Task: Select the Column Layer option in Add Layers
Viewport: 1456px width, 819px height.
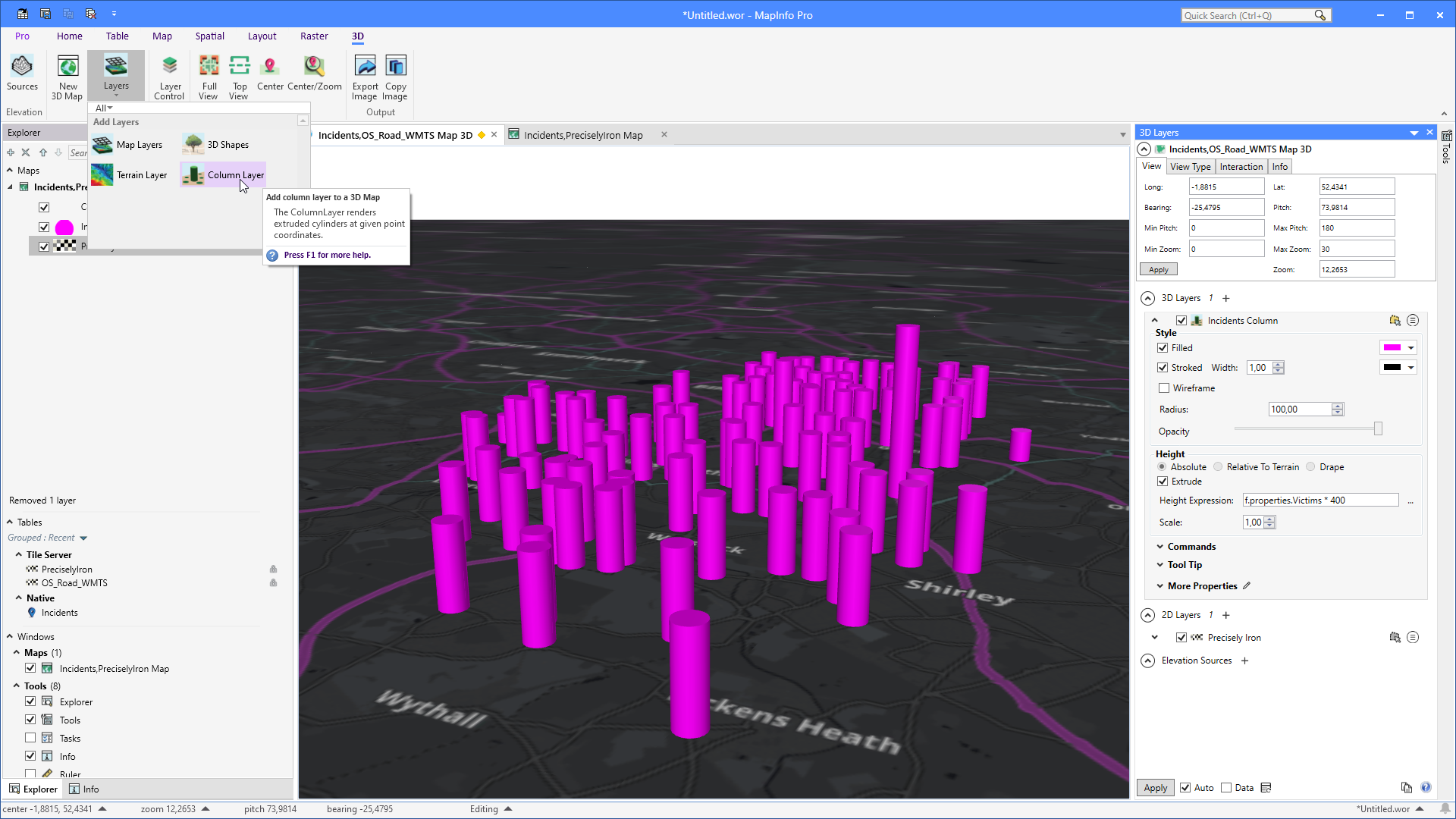Action: [x=236, y=174]
